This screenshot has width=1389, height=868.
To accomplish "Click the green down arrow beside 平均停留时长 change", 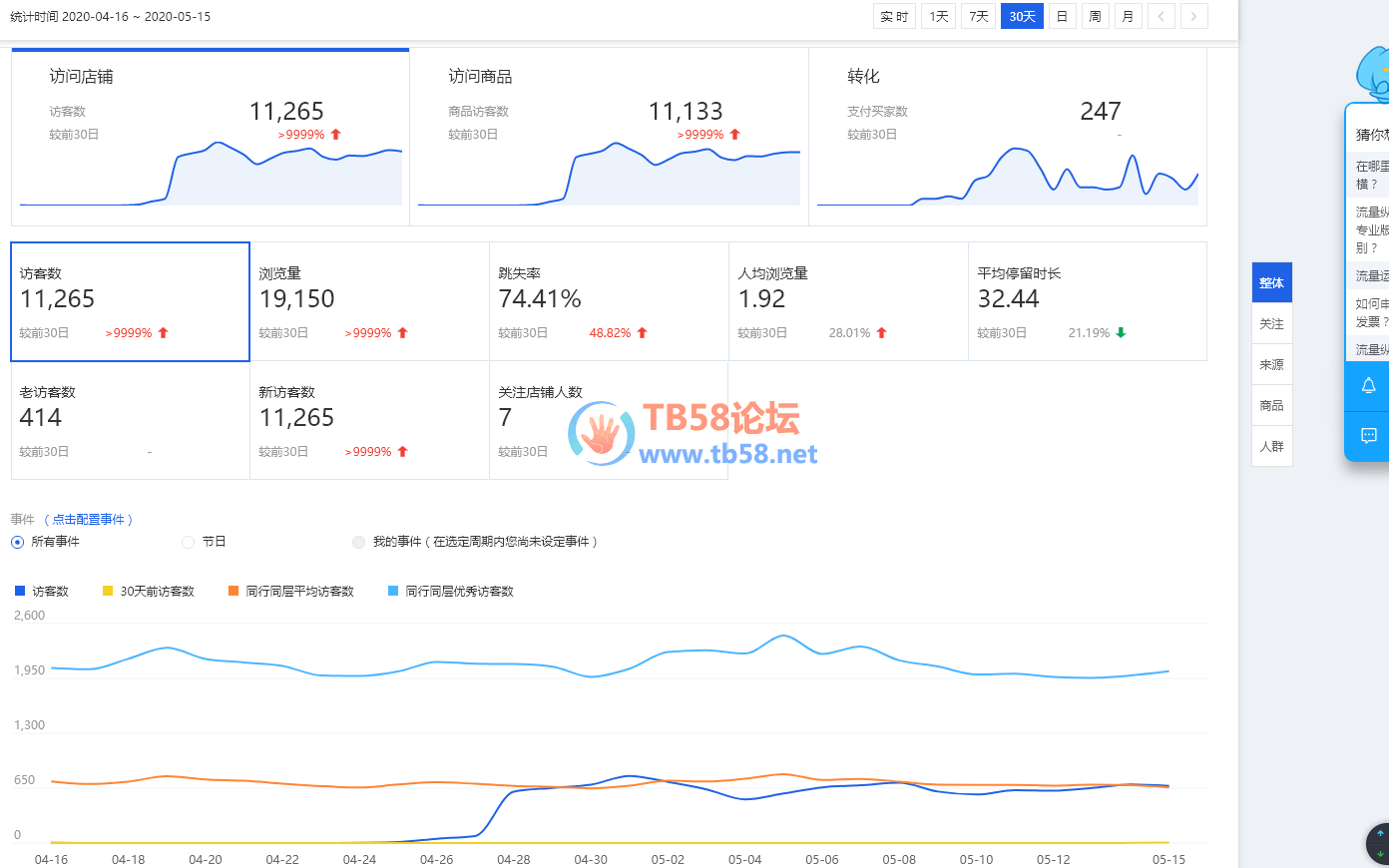I will [x=1121, y=333].
